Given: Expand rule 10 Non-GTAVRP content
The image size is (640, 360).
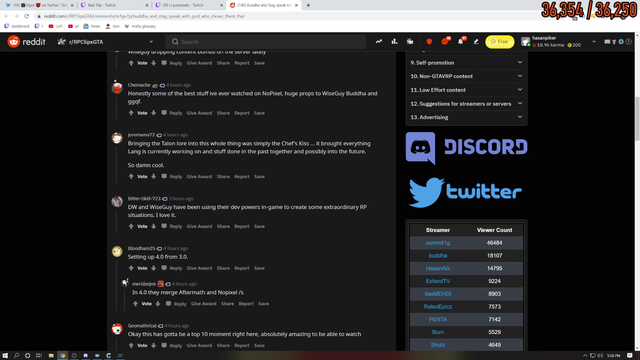Looking at the screenshot, I should 466,76.
